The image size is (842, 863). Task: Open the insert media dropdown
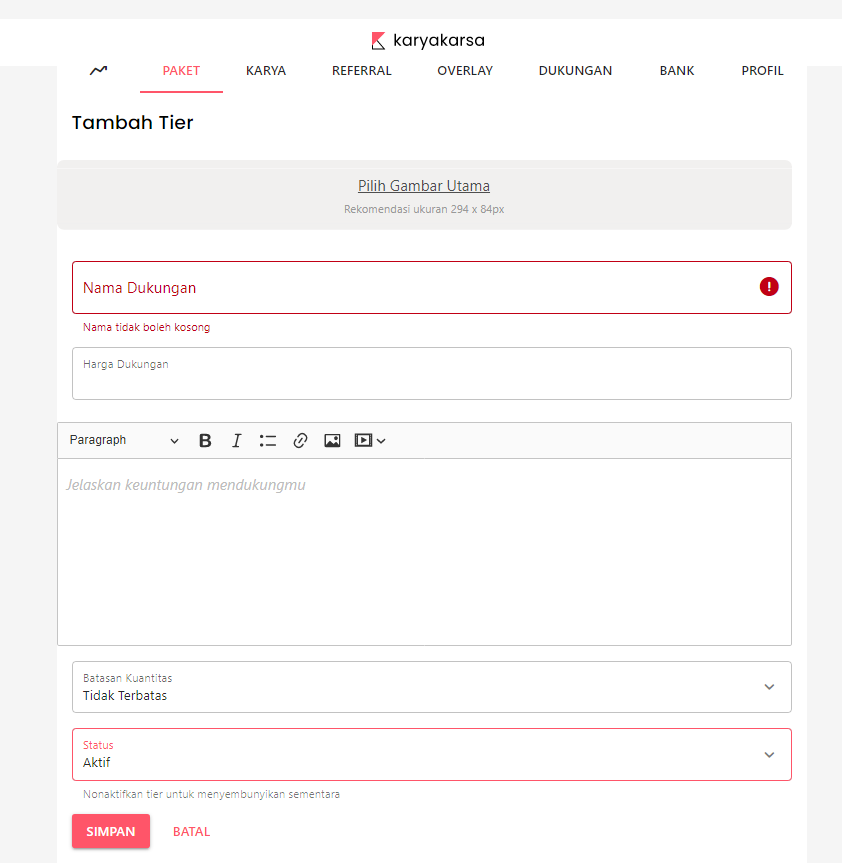coord(370,441)
